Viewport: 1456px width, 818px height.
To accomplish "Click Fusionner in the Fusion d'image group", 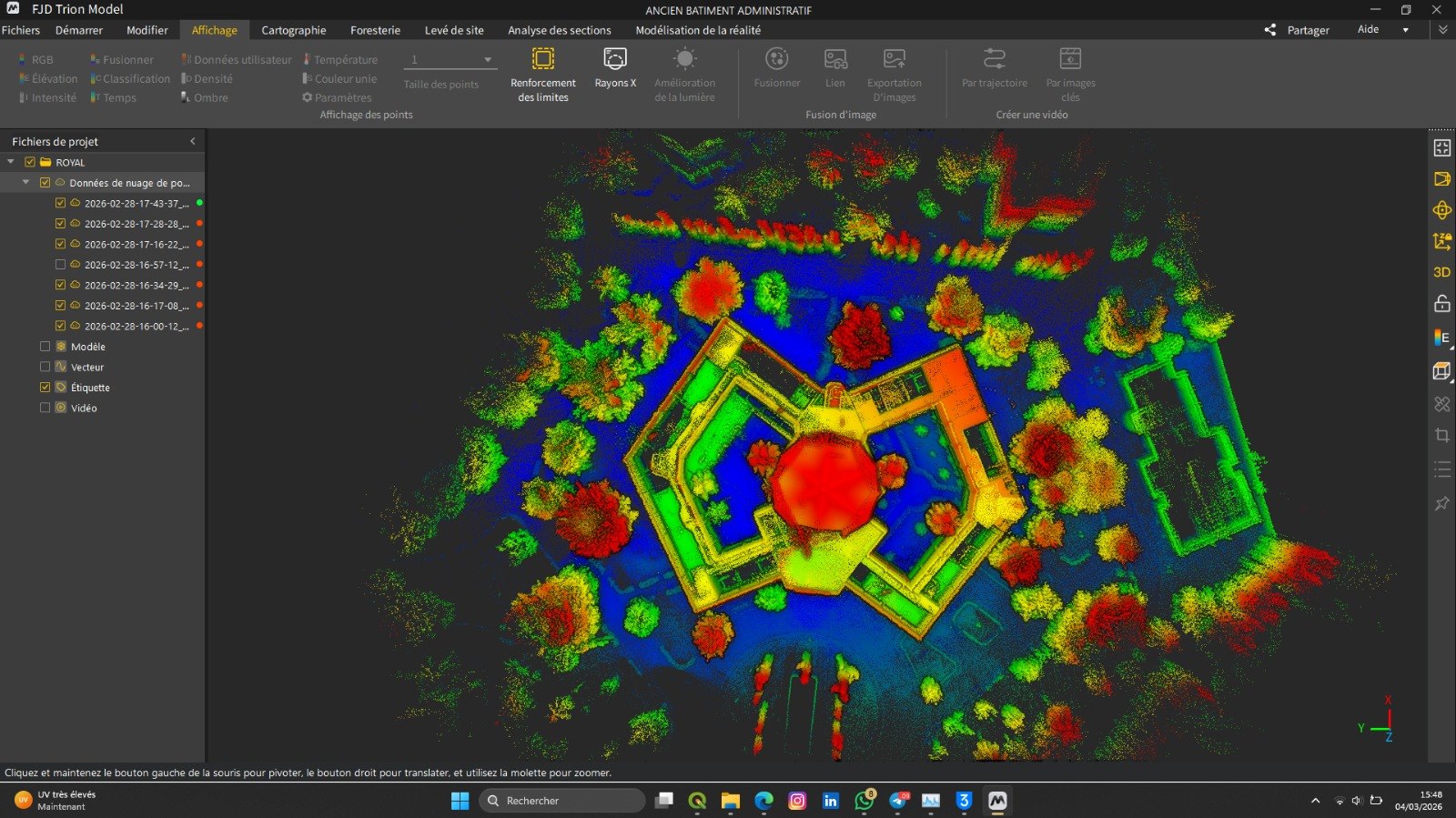I will tap(777, 69).
